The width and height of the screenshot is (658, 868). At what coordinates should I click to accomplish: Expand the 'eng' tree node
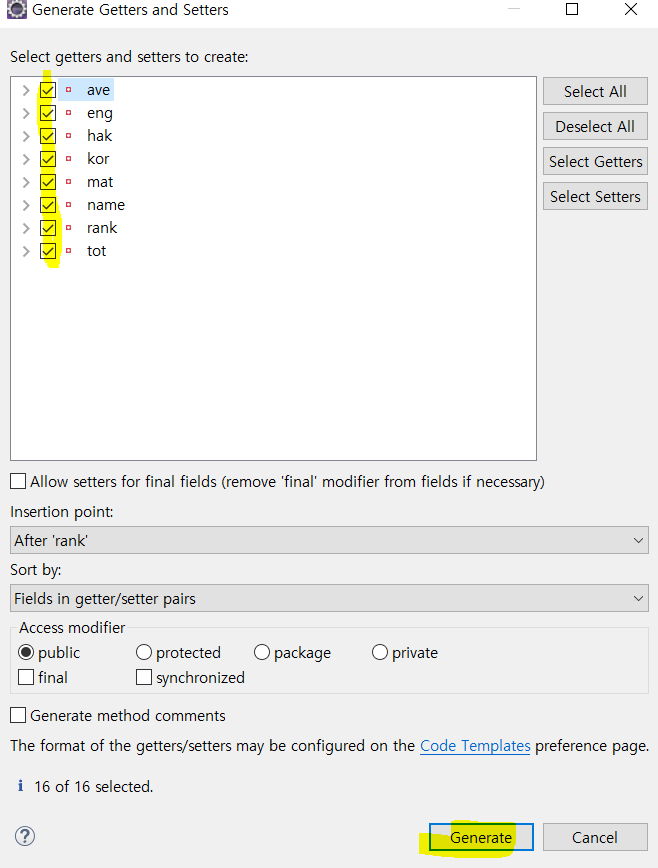coord(25,113)
